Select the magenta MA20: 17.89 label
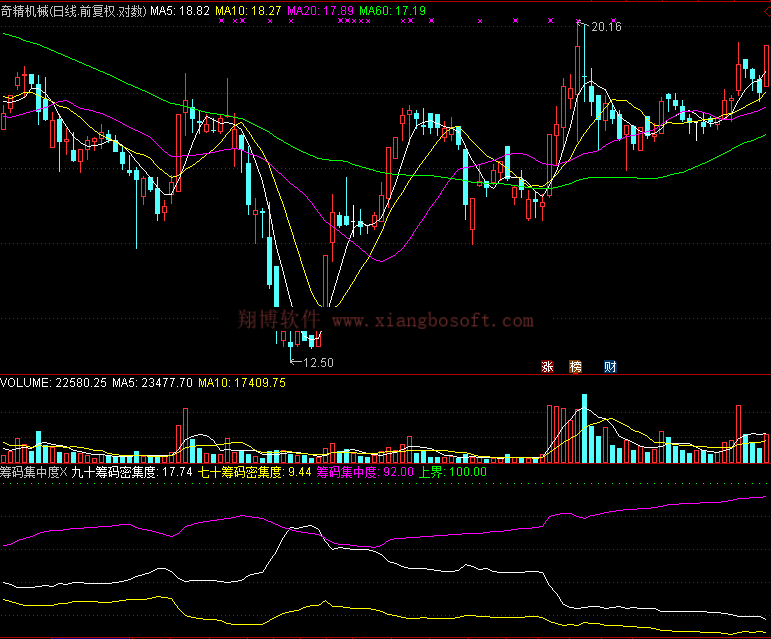Image resolution: width=771 pixels, height=639 pixels. click(x=320, y=11)
